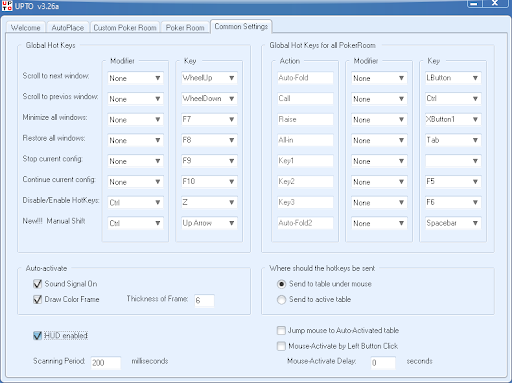Open Tab key dropdown
The image size is (512, 383).
click(x=453, y=140)
